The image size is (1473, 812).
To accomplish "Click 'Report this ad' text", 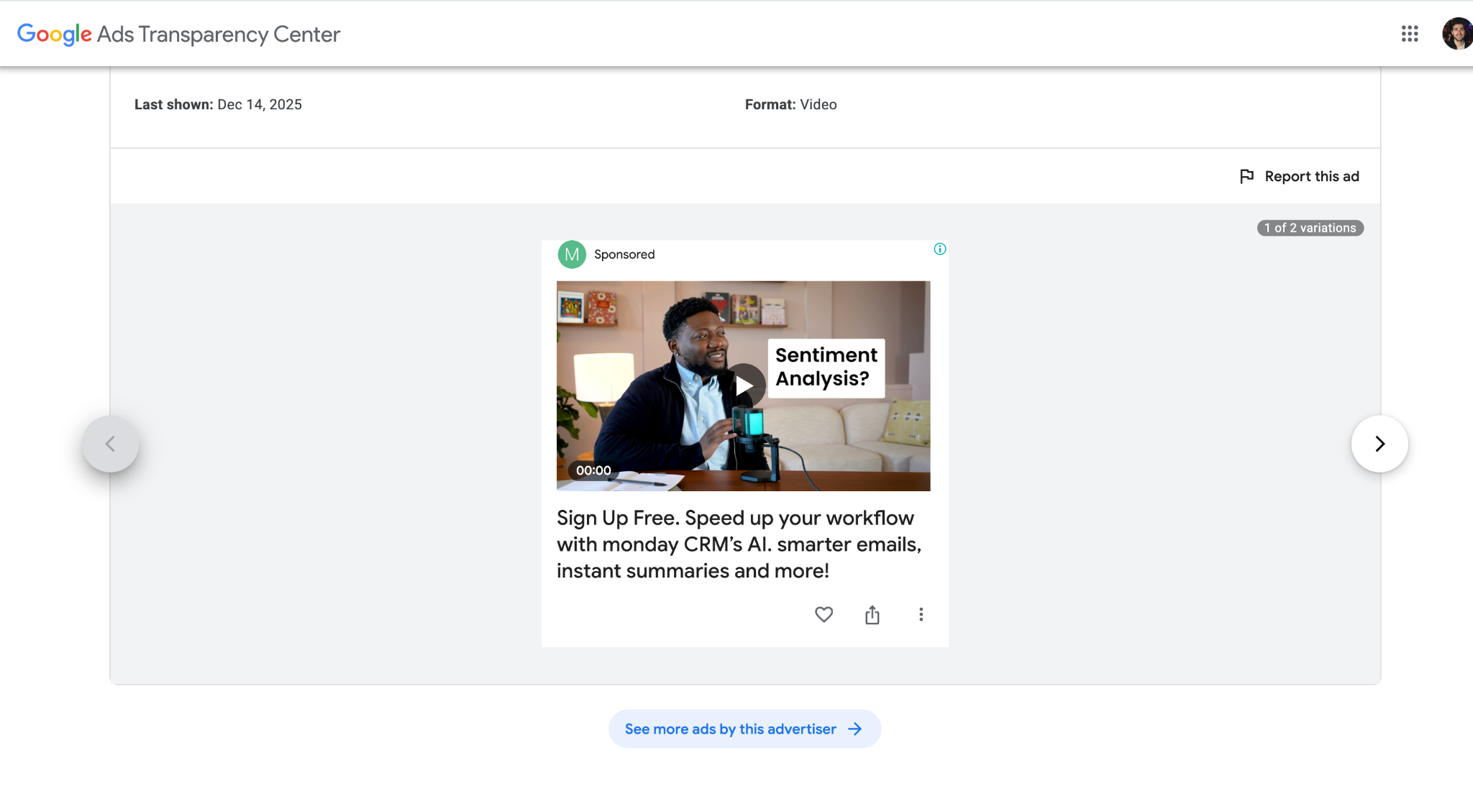I will click(1311, 176).
